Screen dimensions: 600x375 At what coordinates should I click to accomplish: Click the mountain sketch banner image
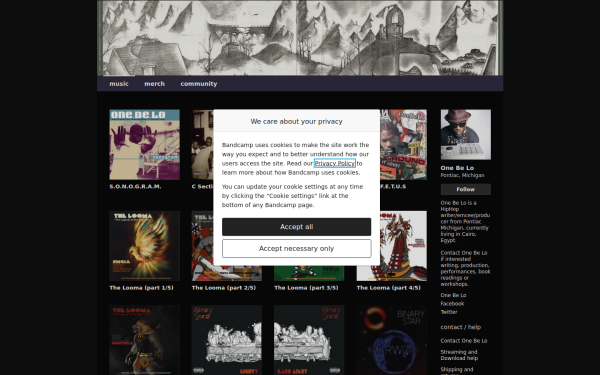pos(300,38)
